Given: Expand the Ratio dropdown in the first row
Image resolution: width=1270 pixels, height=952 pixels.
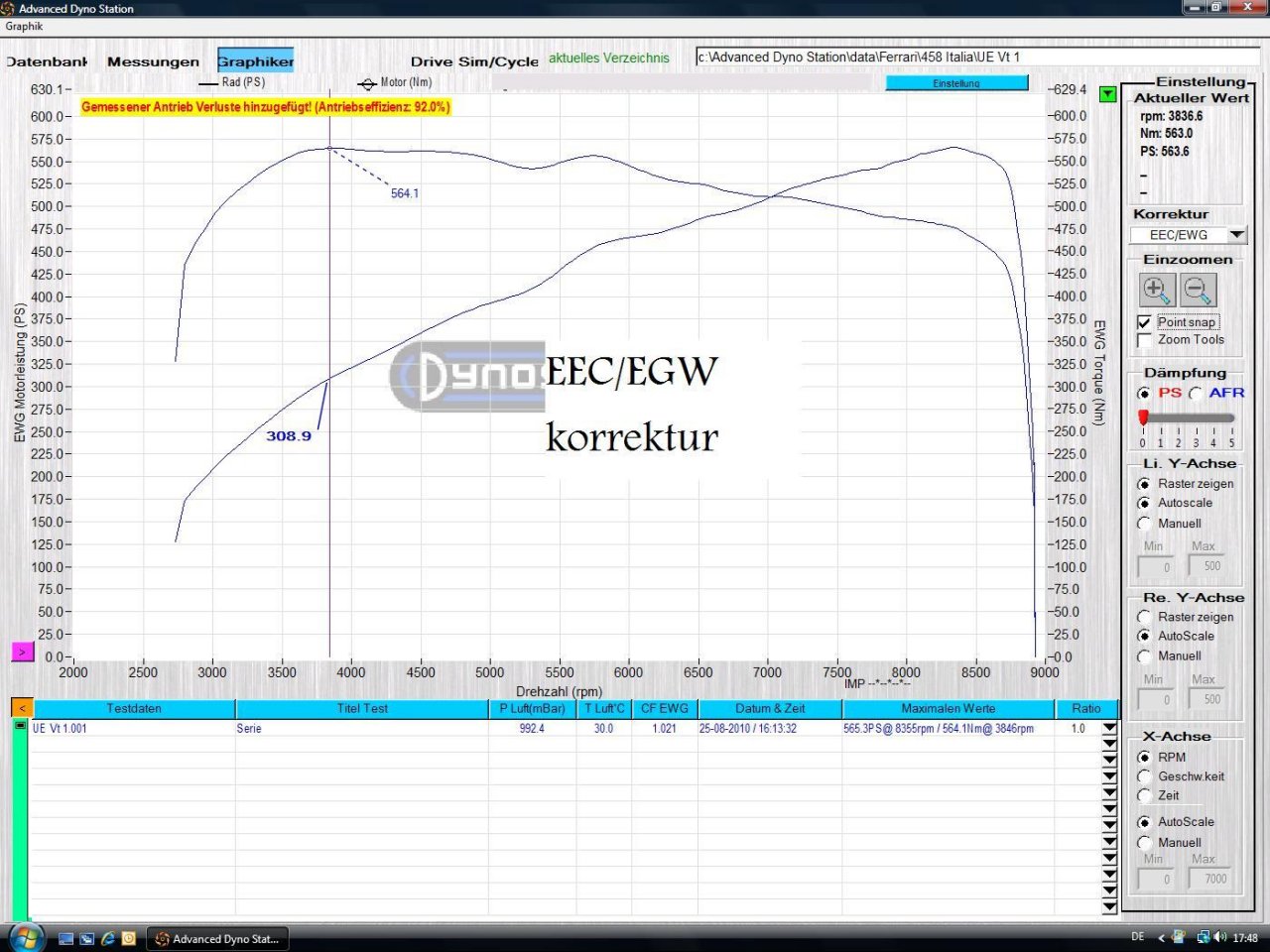Looking at the screenshot, I should [x=1109, y=729].
